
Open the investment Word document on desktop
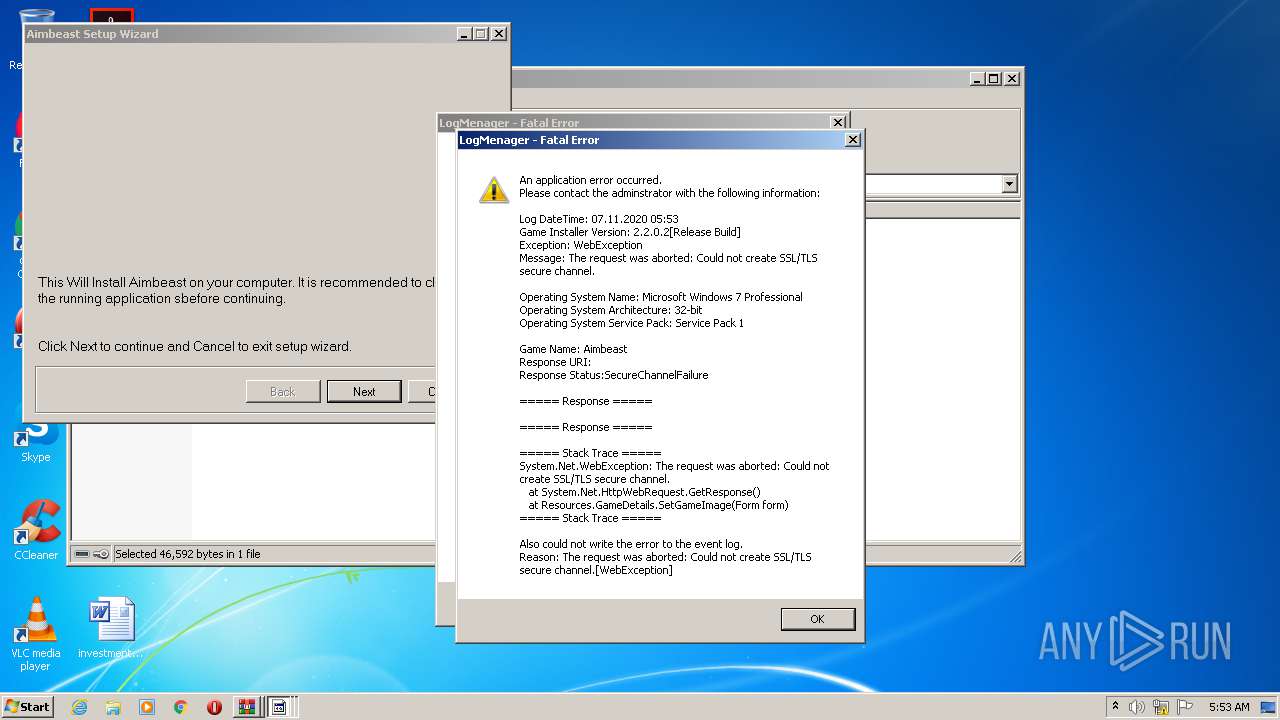pos(110,629)
